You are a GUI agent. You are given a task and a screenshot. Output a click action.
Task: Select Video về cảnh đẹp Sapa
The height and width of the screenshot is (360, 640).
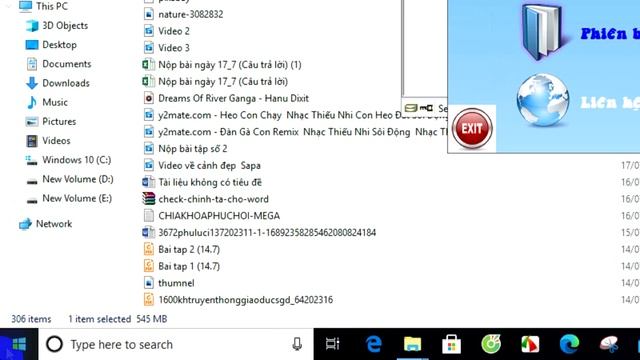pos(209,165)
